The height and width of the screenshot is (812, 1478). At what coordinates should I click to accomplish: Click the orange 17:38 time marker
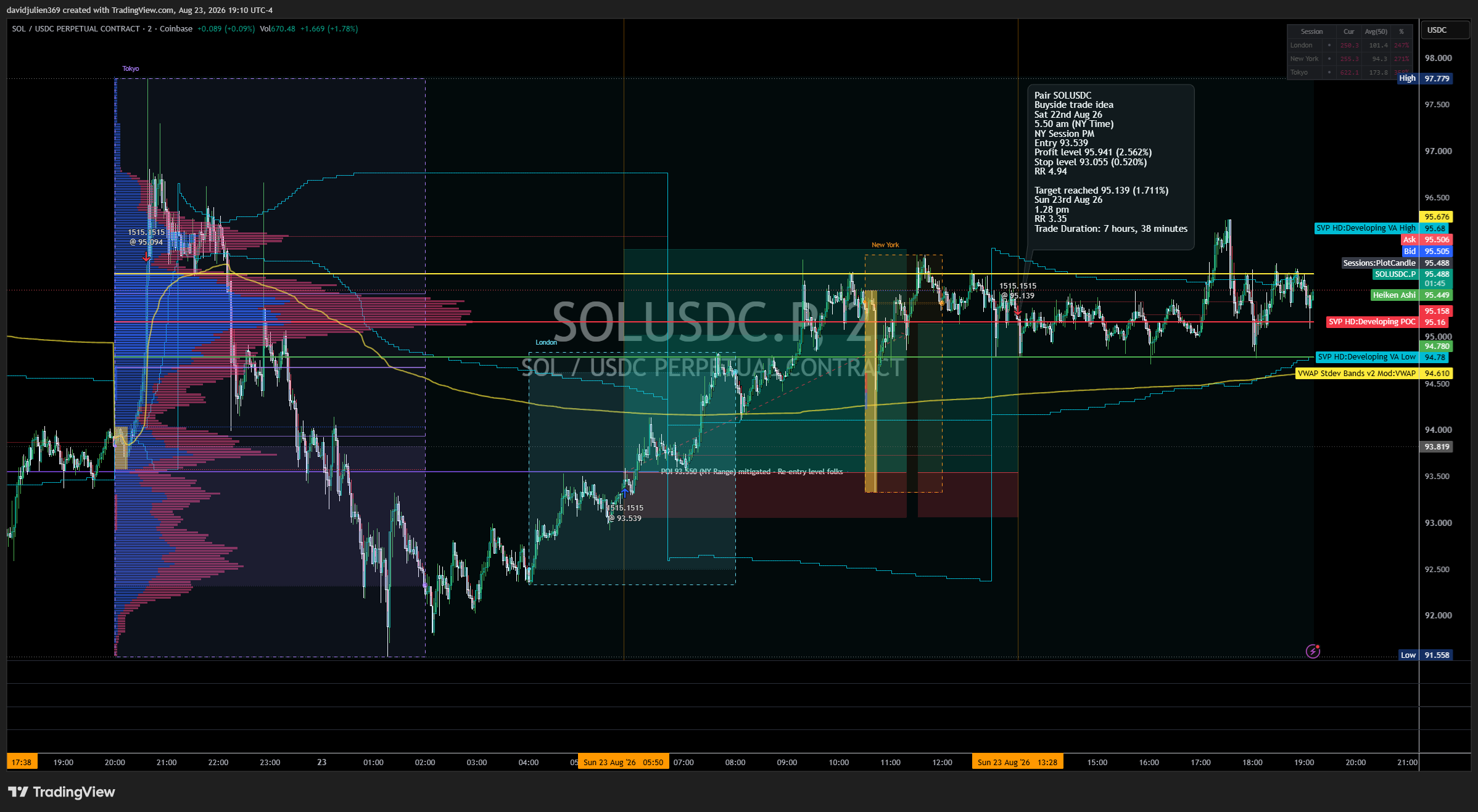pyautogui.click(x=22, y=762)
